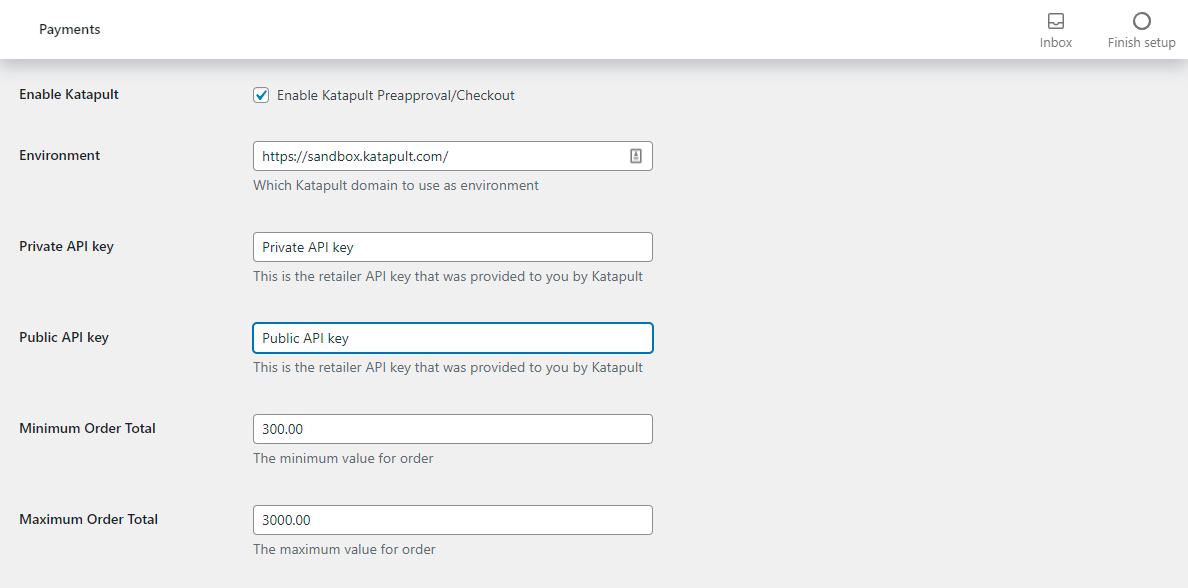
Task: Select the Public API key text box
Action: 452,338
